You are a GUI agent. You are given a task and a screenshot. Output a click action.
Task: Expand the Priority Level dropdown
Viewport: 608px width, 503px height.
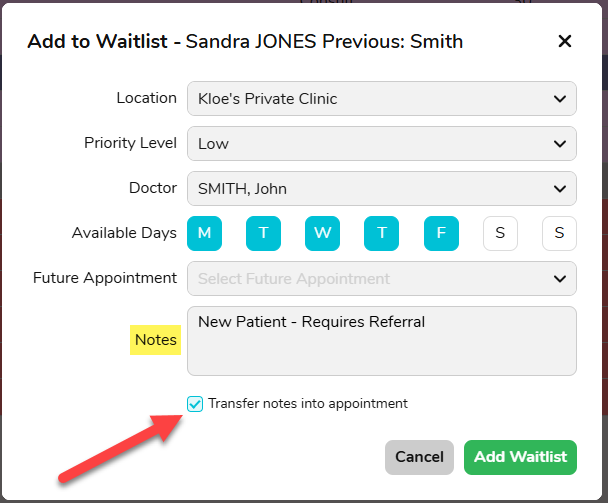(x=381, y=144)
